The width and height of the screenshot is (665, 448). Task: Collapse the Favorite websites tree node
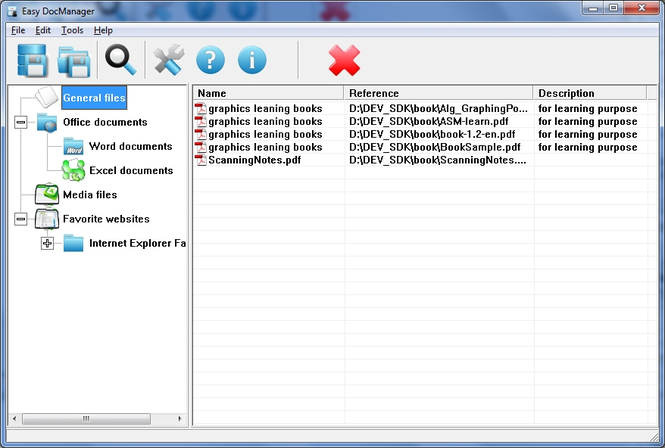coord(20,219)
